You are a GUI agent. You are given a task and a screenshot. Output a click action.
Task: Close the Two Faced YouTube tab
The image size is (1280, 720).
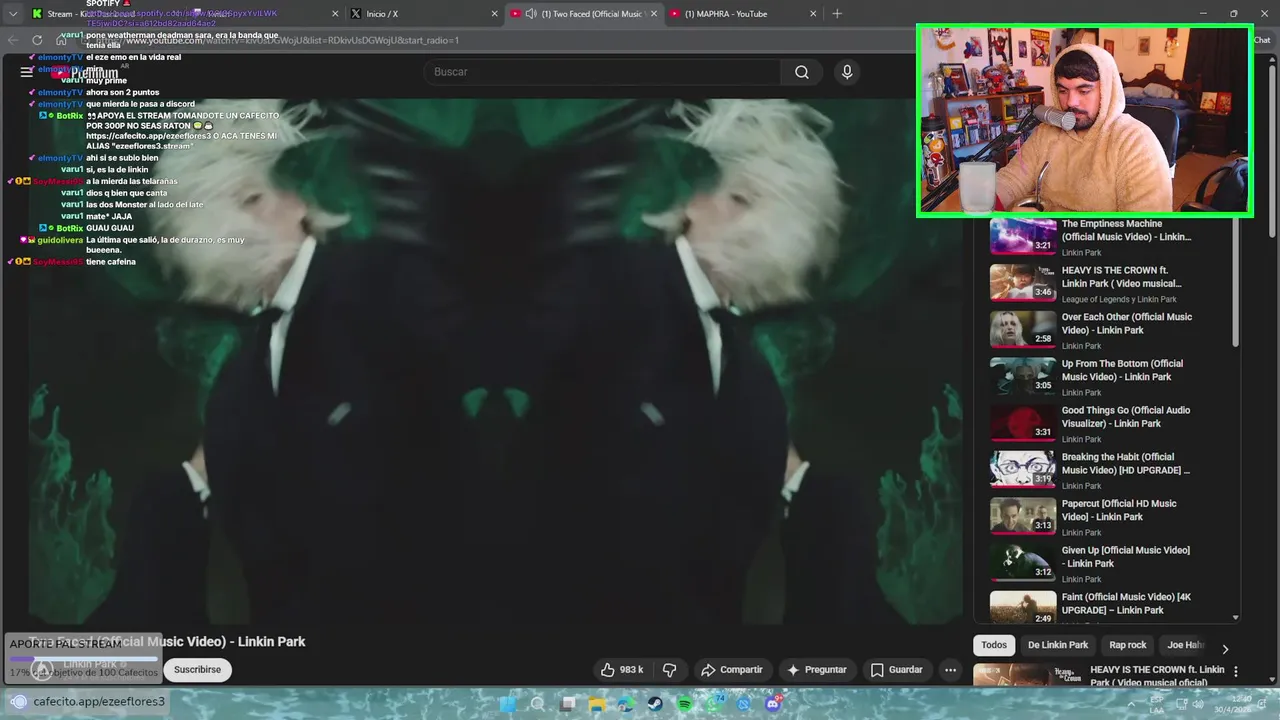pos(653,14)
